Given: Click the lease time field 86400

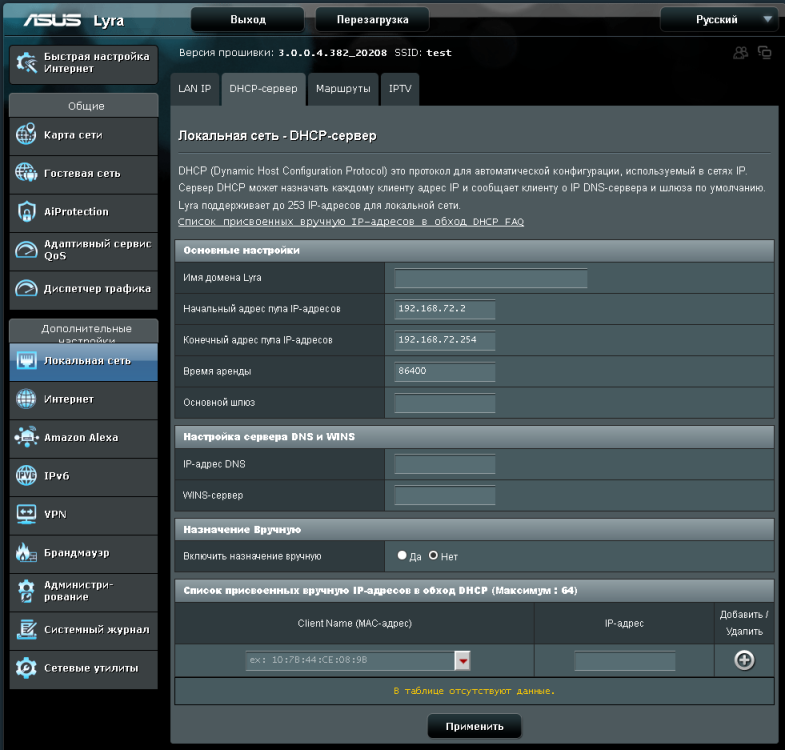Looking at the screenshot, I should pos(445,371).
